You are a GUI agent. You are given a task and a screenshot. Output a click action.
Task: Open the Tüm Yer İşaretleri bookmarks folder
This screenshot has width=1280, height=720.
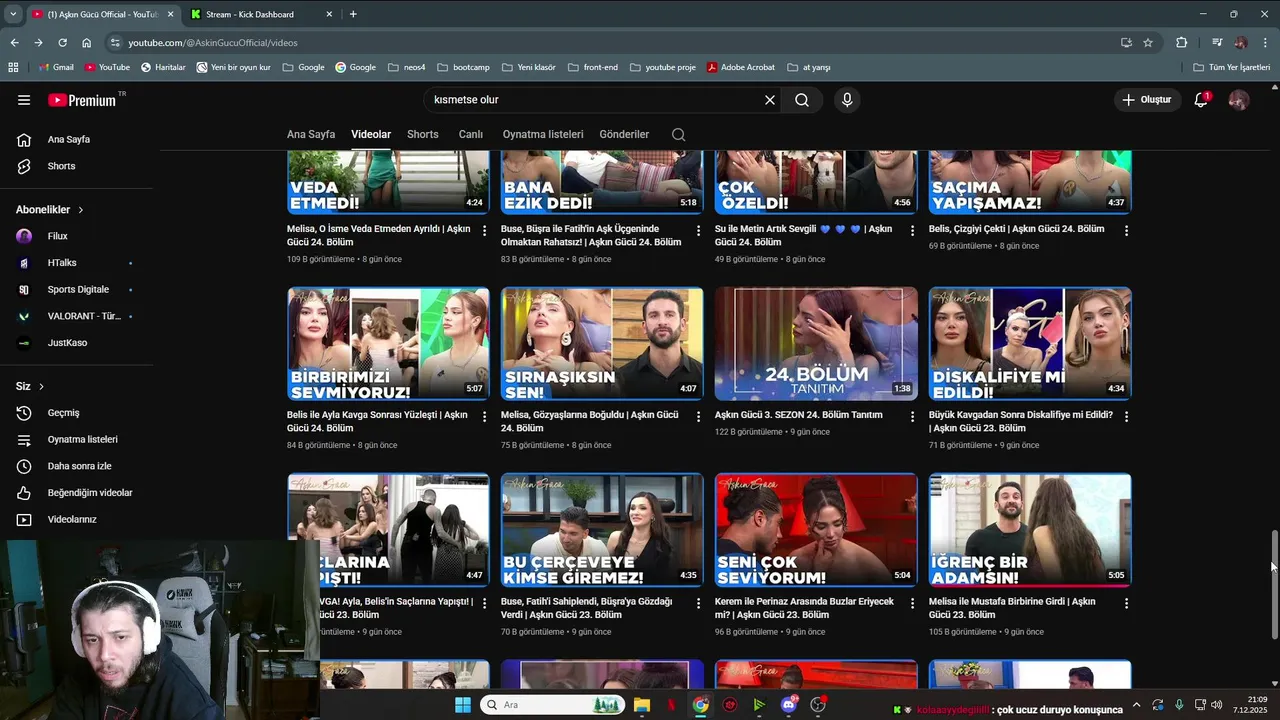point(1231,67)
